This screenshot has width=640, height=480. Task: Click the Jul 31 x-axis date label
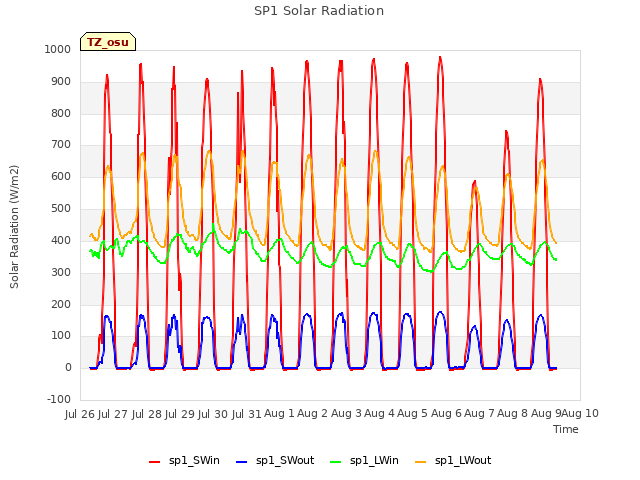pyautogui.click(x=247, y=414)
